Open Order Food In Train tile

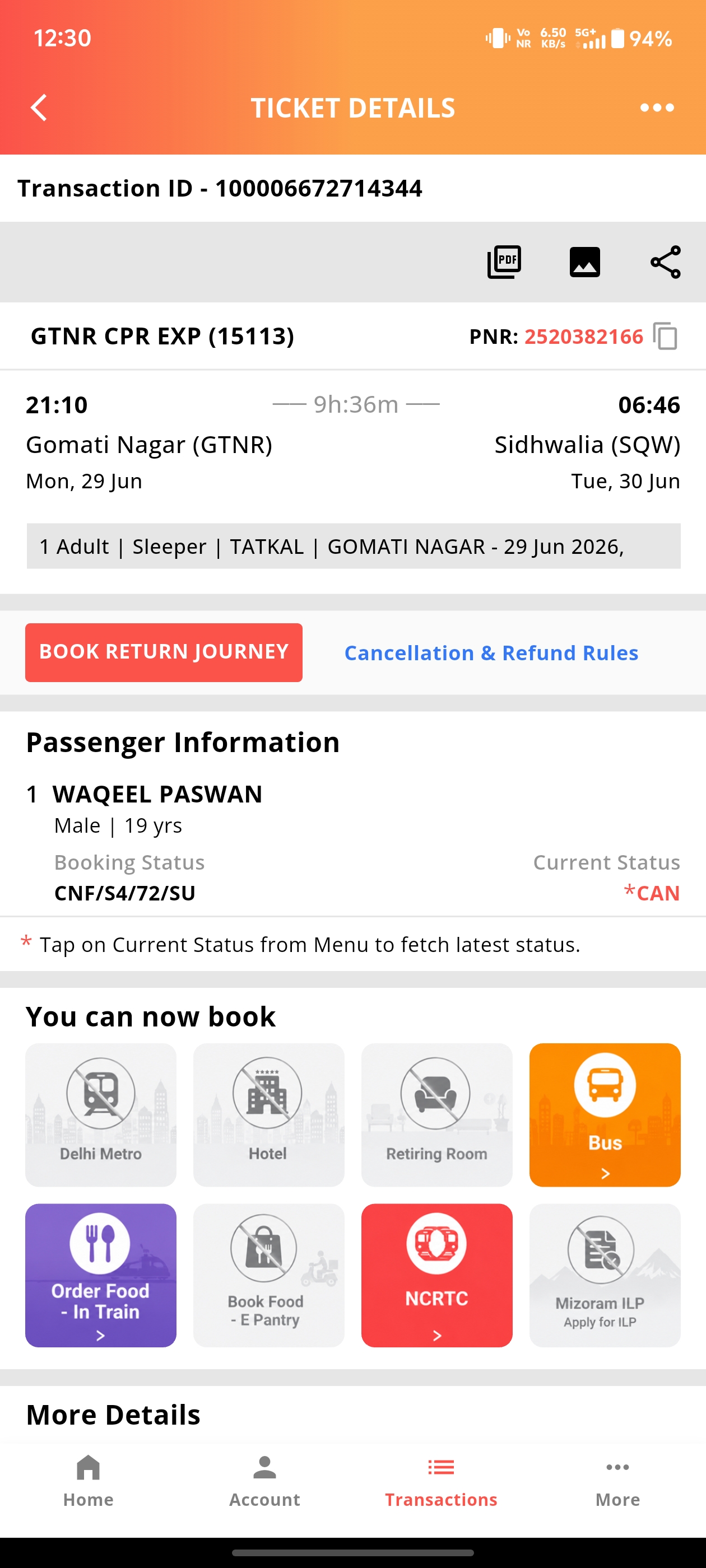click(x=100, y=1275)
